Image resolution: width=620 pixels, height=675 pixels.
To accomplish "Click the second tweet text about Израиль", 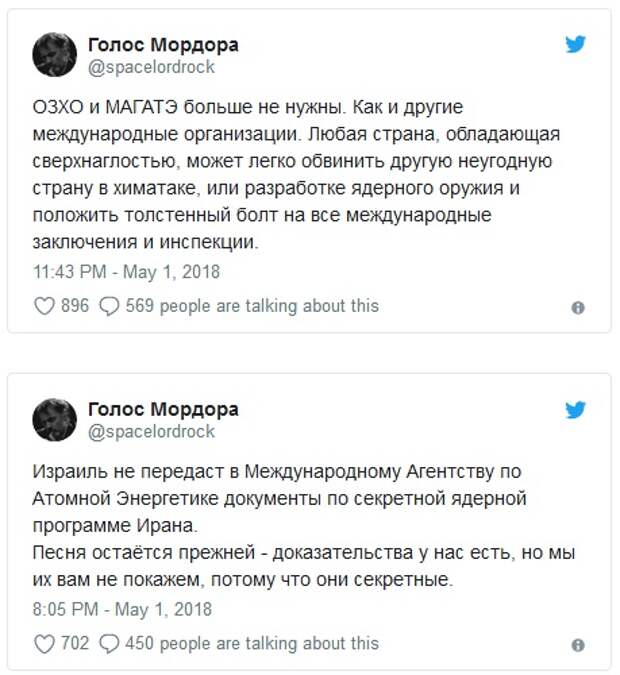I will tap(304, 526).
